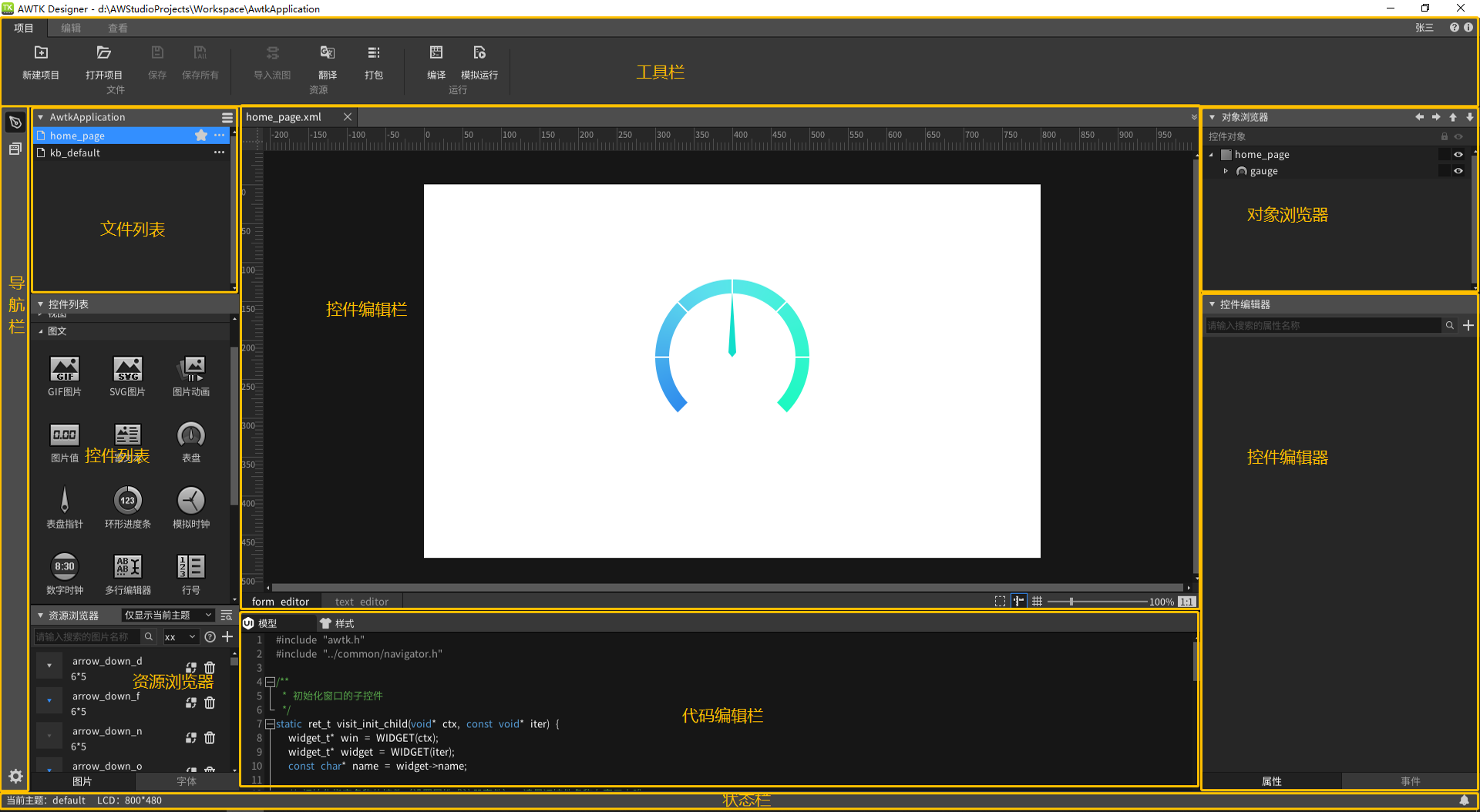Screen dimensions: 1480x812
Task: Toggle the guideline snap button
Action: click(x=1019, y=601)
